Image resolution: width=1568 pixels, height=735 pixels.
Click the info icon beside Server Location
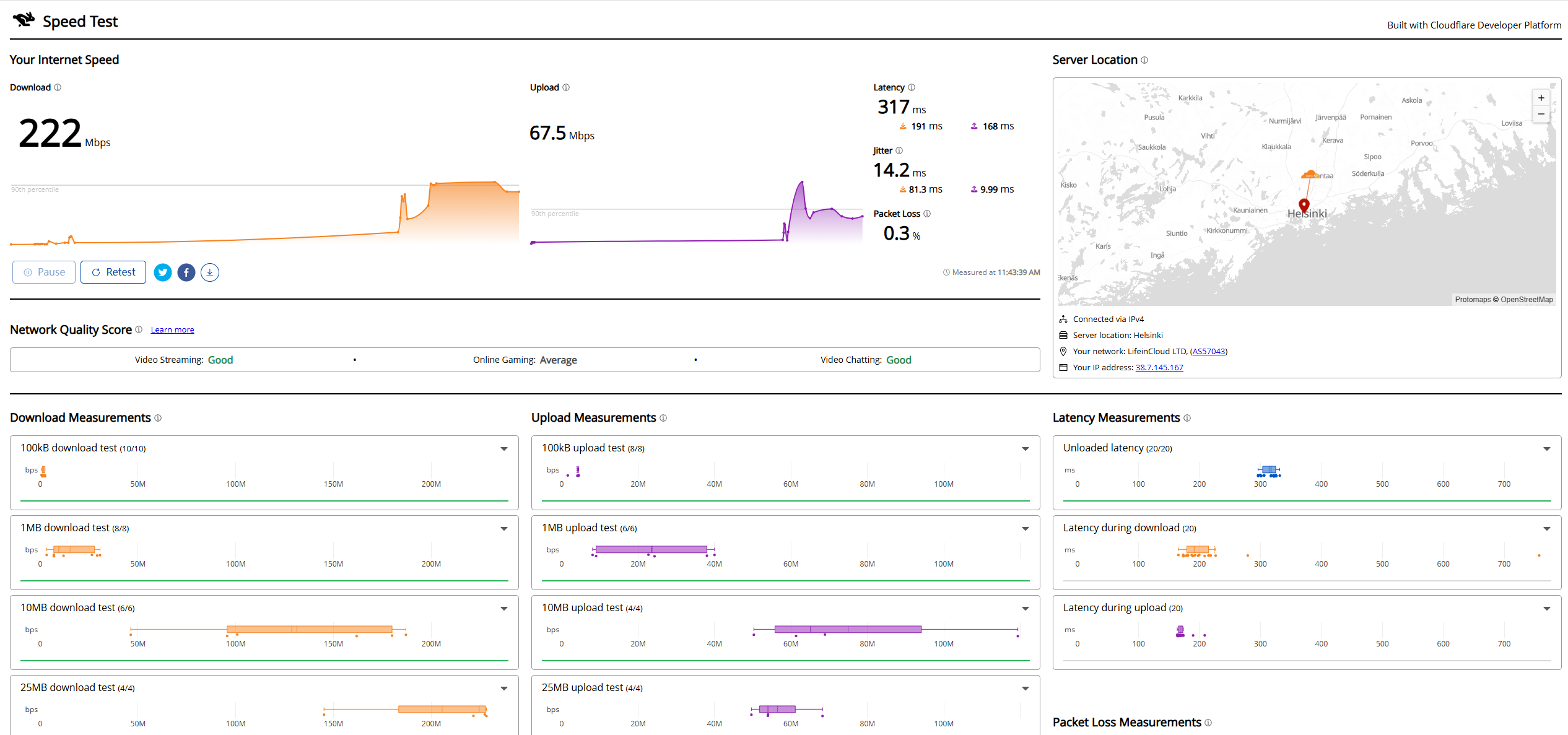click(x=1144, y=60)
